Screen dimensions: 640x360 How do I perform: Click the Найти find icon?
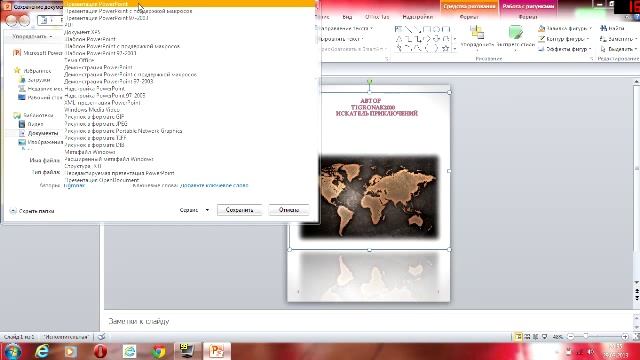pyautogui.click(x=604, y=28)
